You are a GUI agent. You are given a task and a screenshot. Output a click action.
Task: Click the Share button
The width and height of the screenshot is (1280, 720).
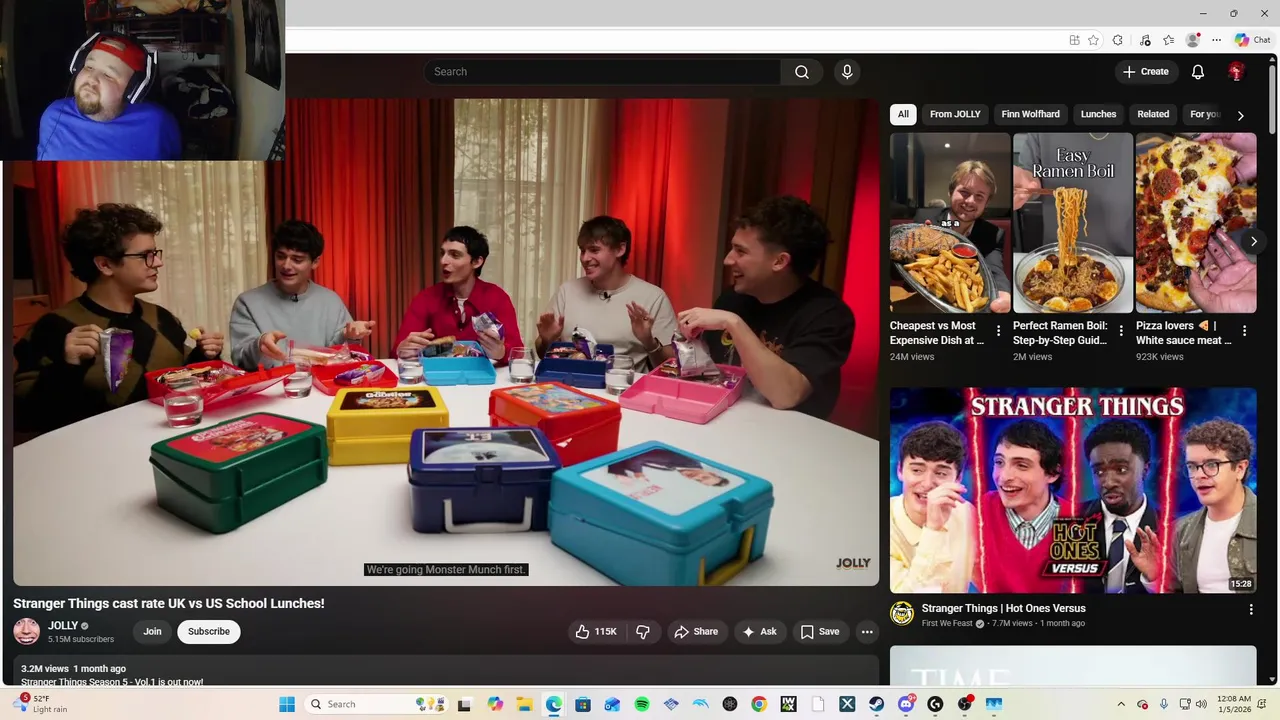pyautogui.click(x=696, y=631)
